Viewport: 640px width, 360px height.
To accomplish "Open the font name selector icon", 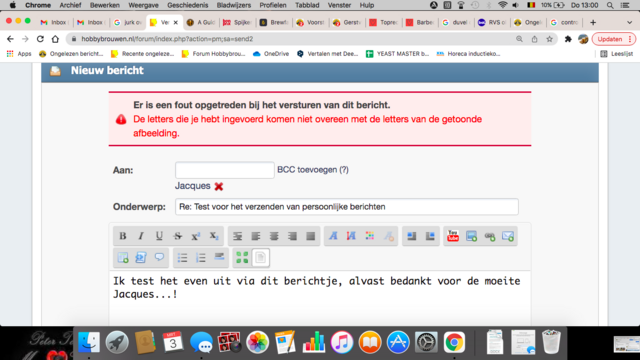I will click(333, 236).
